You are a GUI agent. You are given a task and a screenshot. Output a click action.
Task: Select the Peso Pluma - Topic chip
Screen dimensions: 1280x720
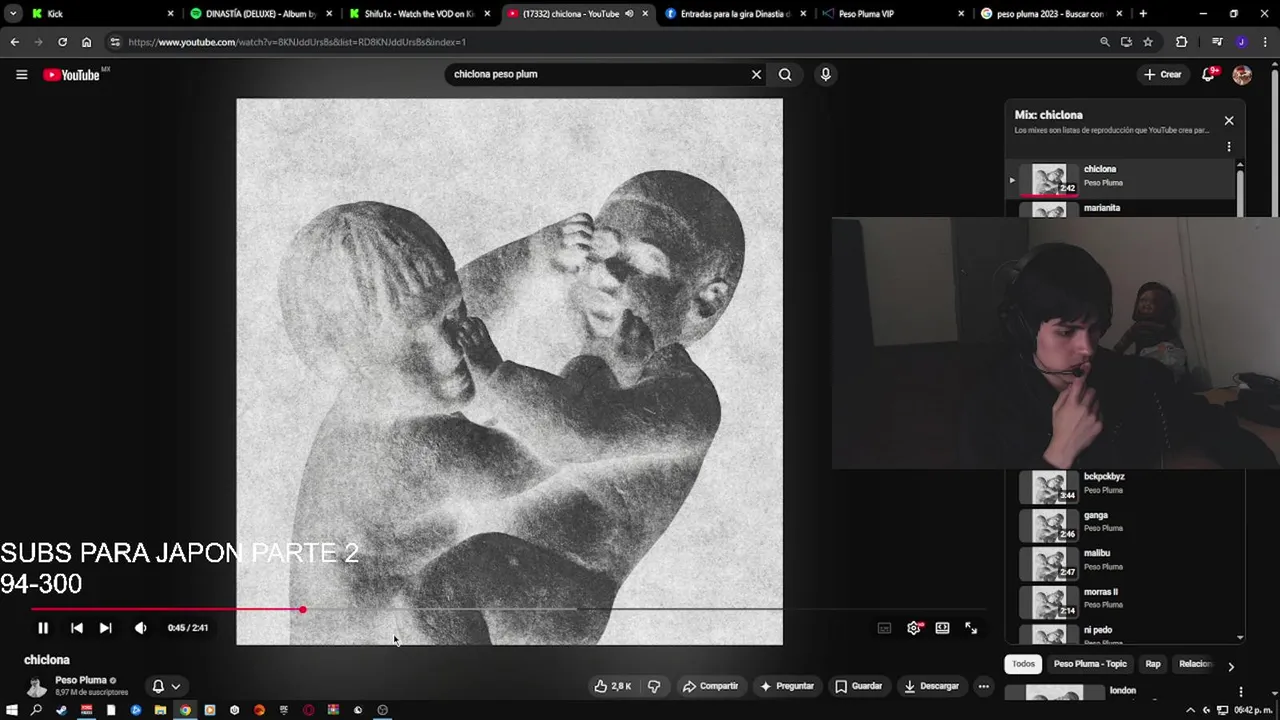coord(1090,664)
